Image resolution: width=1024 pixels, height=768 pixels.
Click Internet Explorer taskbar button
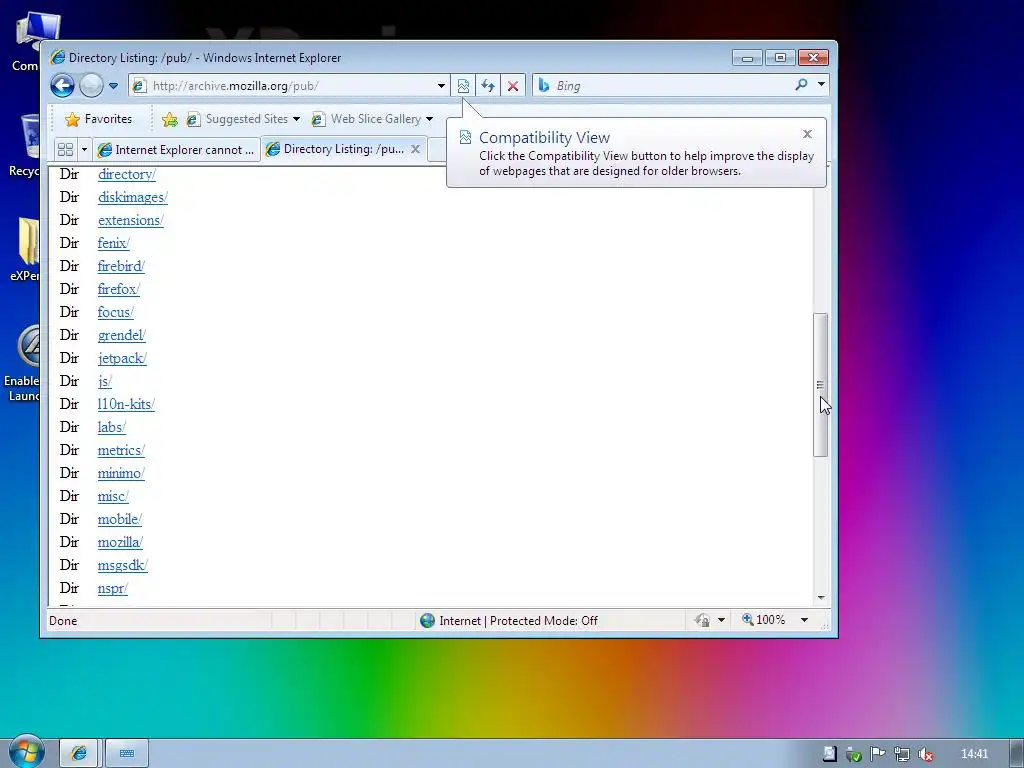[79, 754]
